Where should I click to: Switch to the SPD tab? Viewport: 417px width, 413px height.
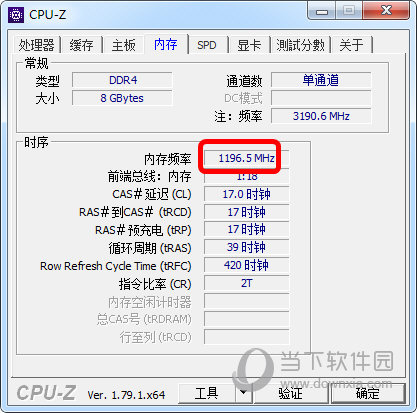coord(207,45)
